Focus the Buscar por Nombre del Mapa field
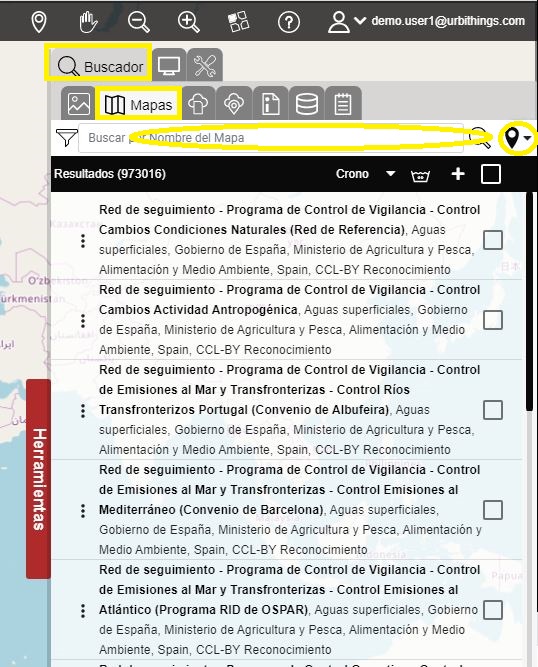538x667 pixels. [271, 138]
